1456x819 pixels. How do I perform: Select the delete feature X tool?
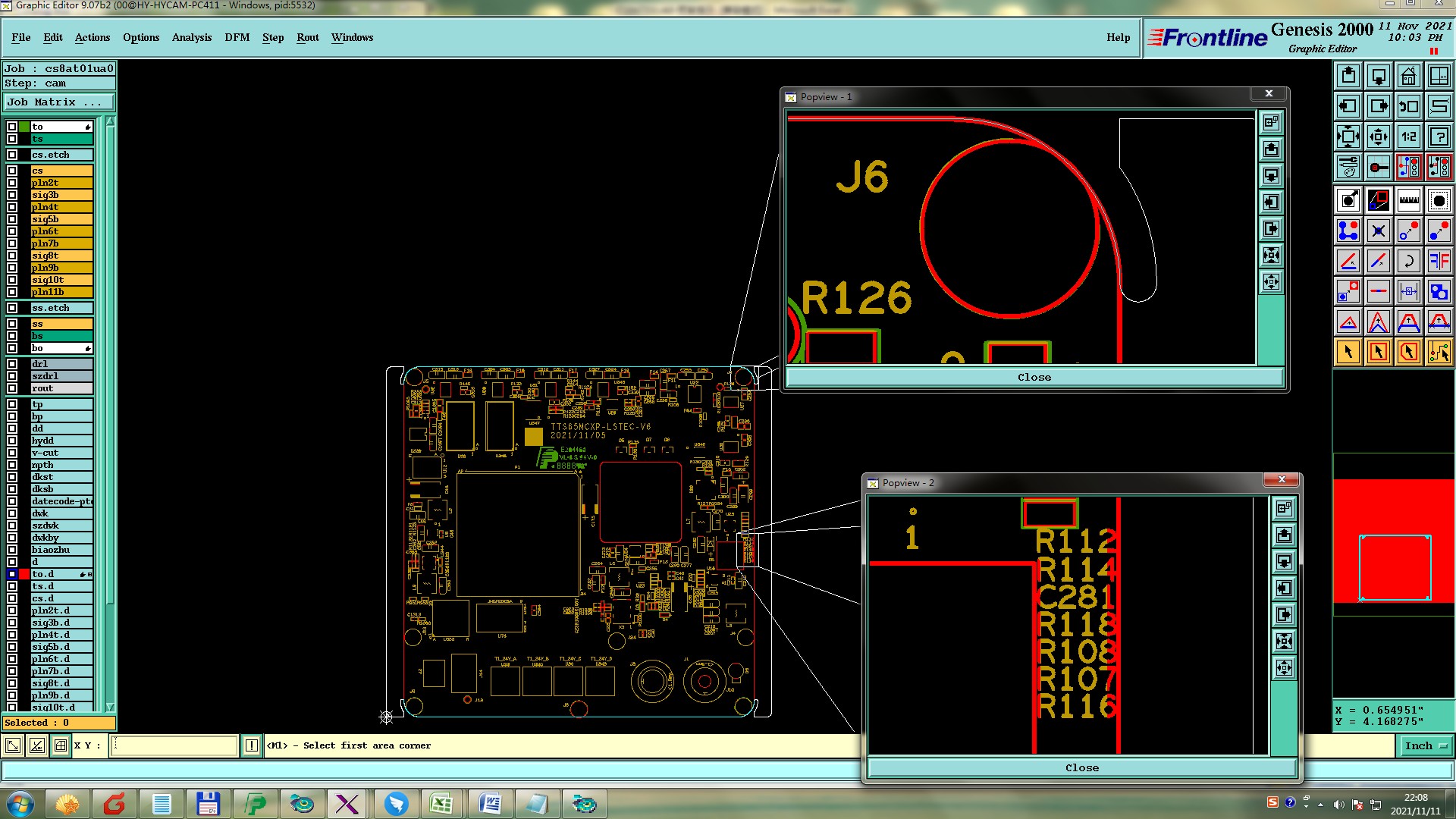pyautogui.click(x=1379, y=231)
